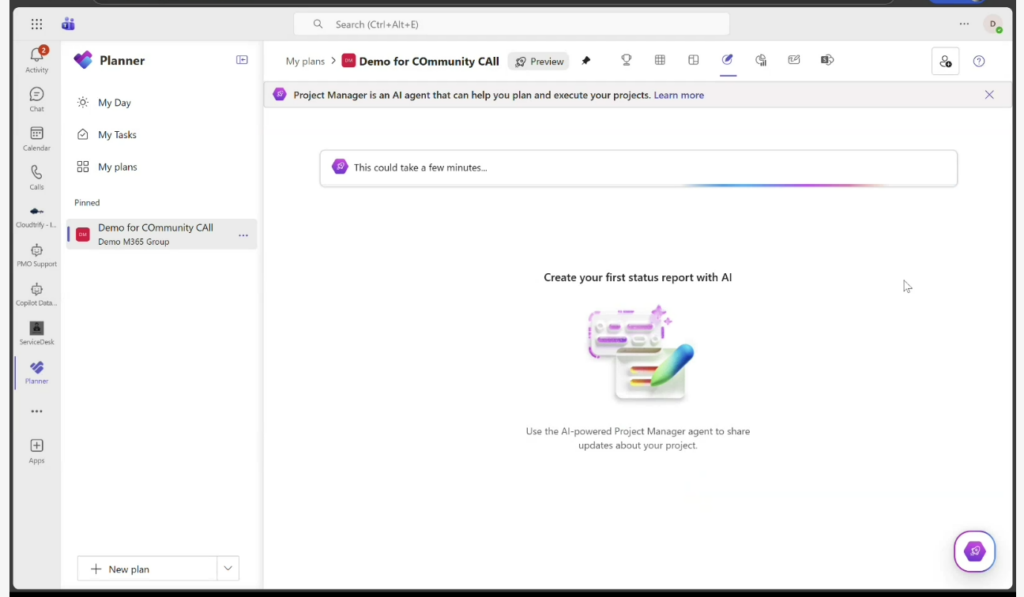Click Create your first status report heading

637,278
